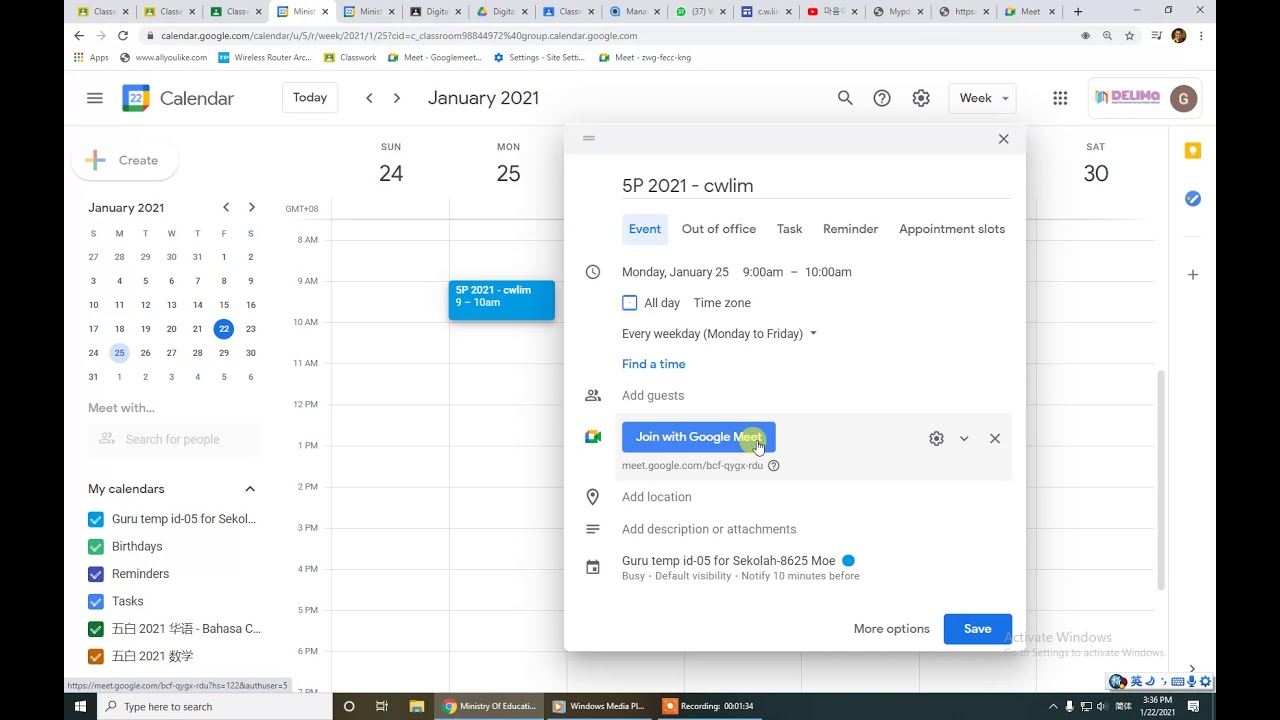Select the Event tab

coord(644,229)
